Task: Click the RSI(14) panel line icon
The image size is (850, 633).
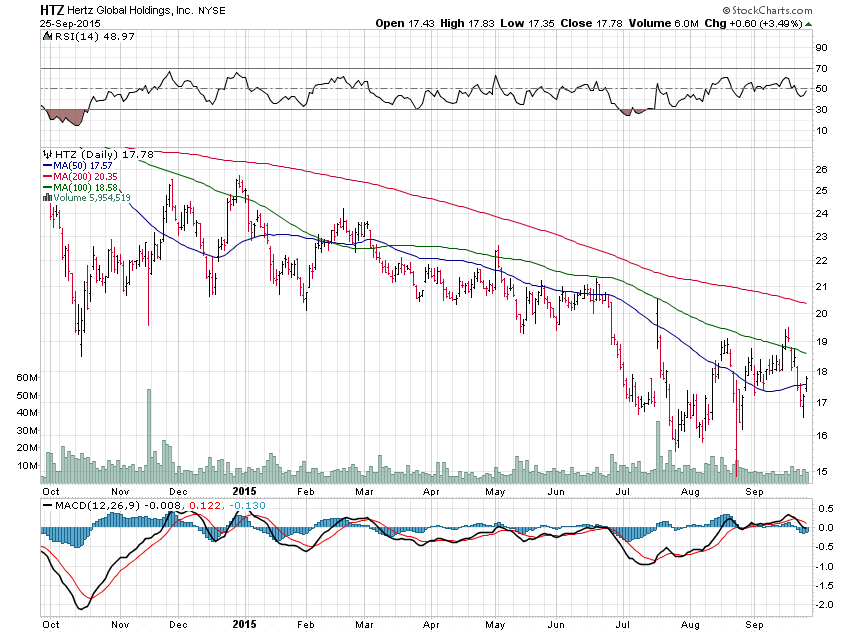Action: pos(48,36)
